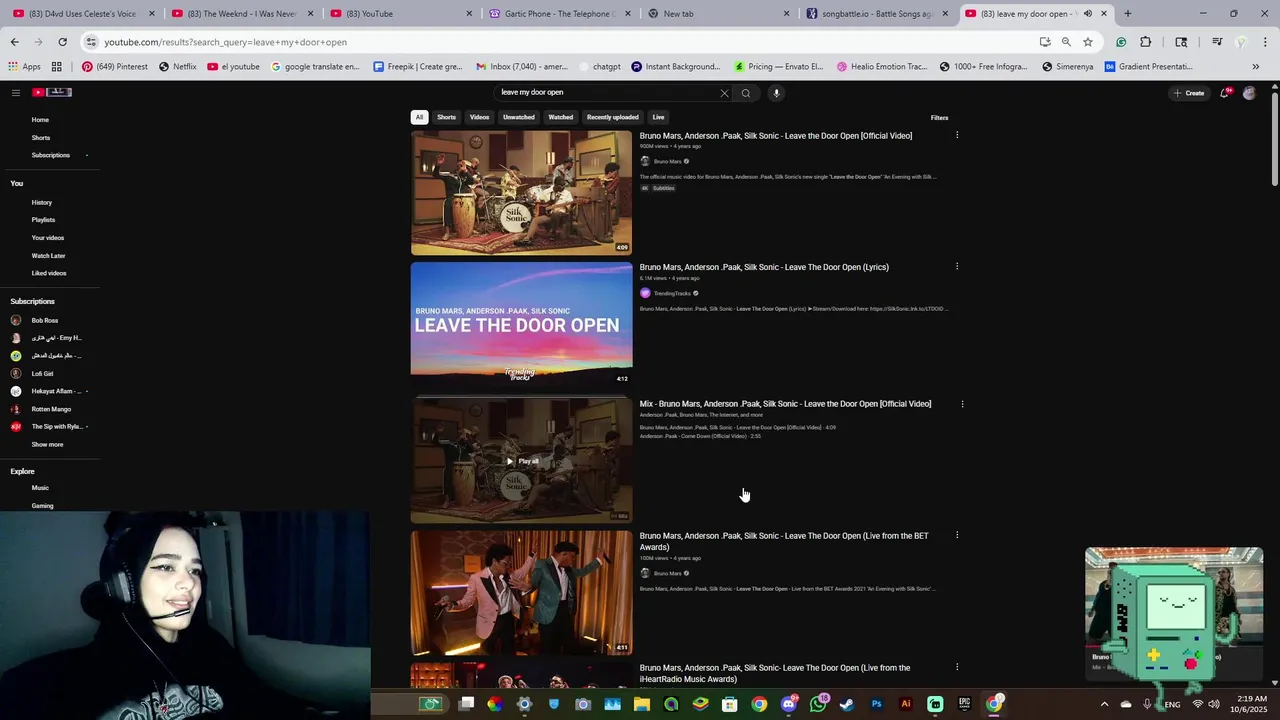
Task: Open Steam from the taskbar
Action: click(847, 704)
